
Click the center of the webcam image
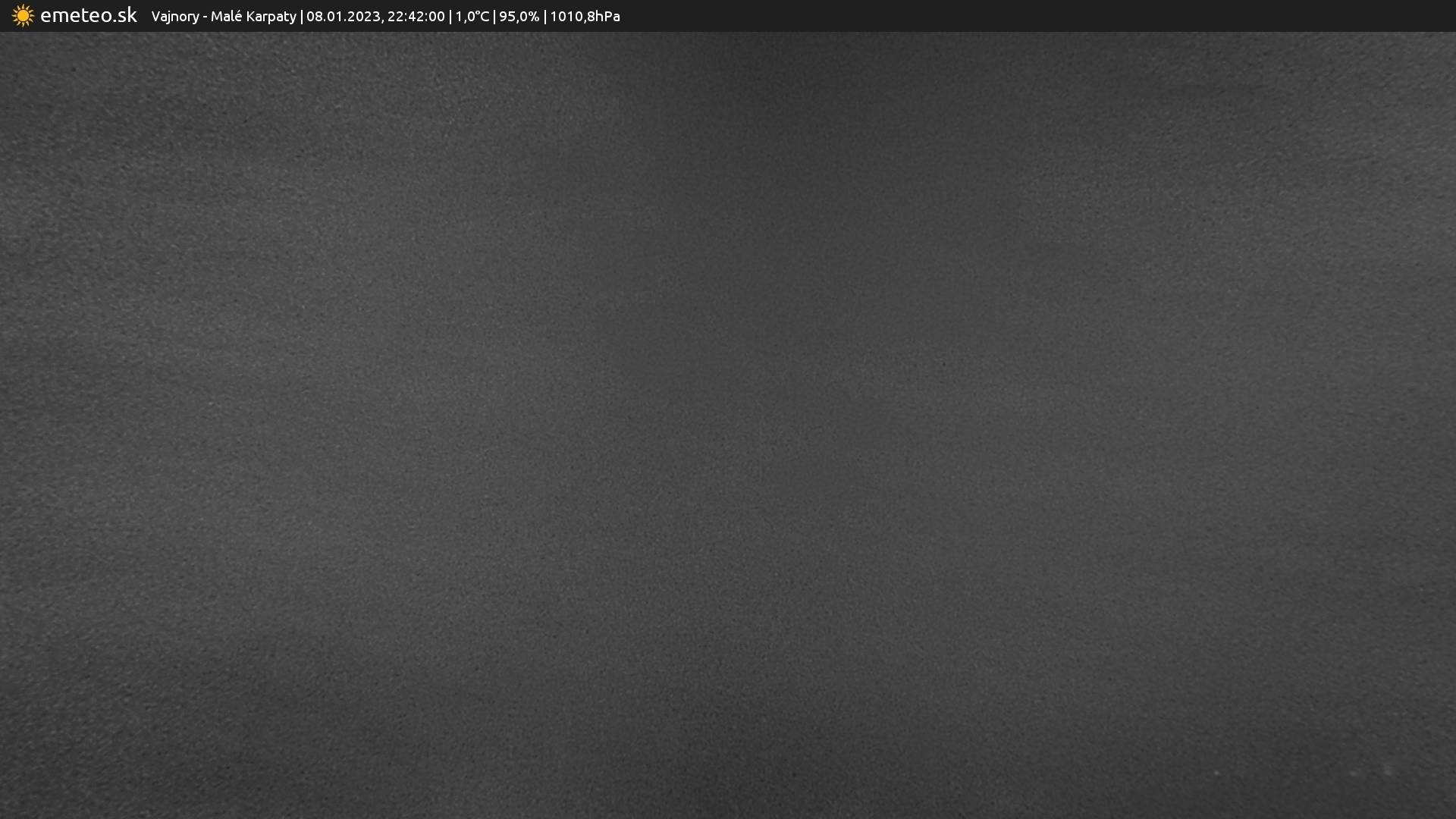[728, 425]
